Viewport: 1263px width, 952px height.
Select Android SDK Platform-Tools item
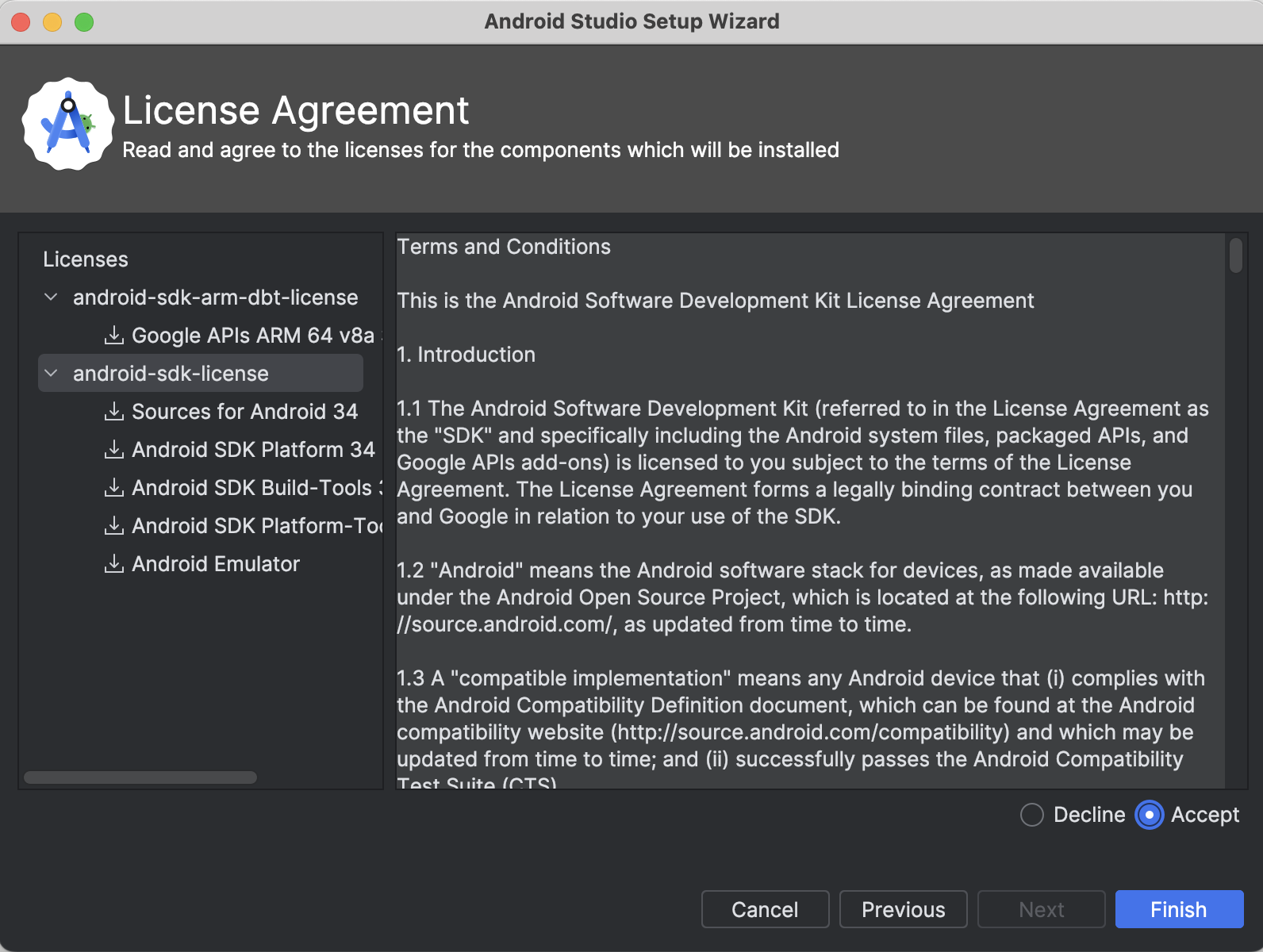pos(257,526)
